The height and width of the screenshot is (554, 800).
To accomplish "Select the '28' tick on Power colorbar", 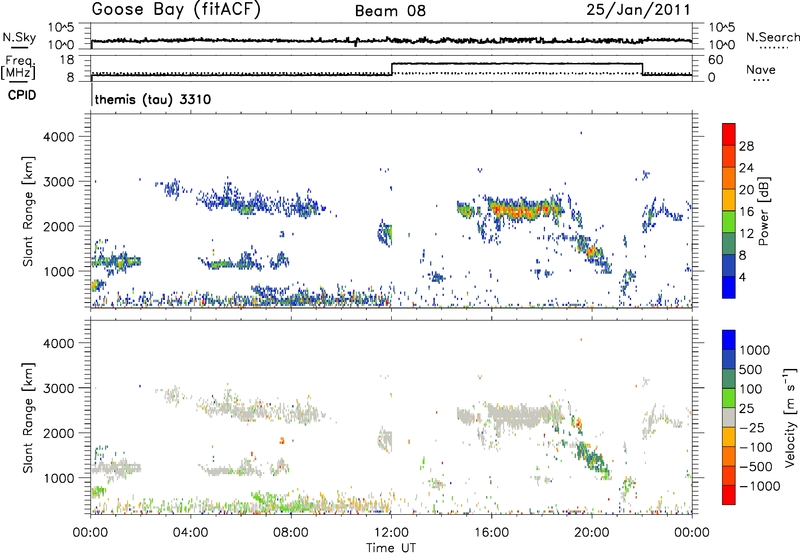I will (x=746, y=146).
